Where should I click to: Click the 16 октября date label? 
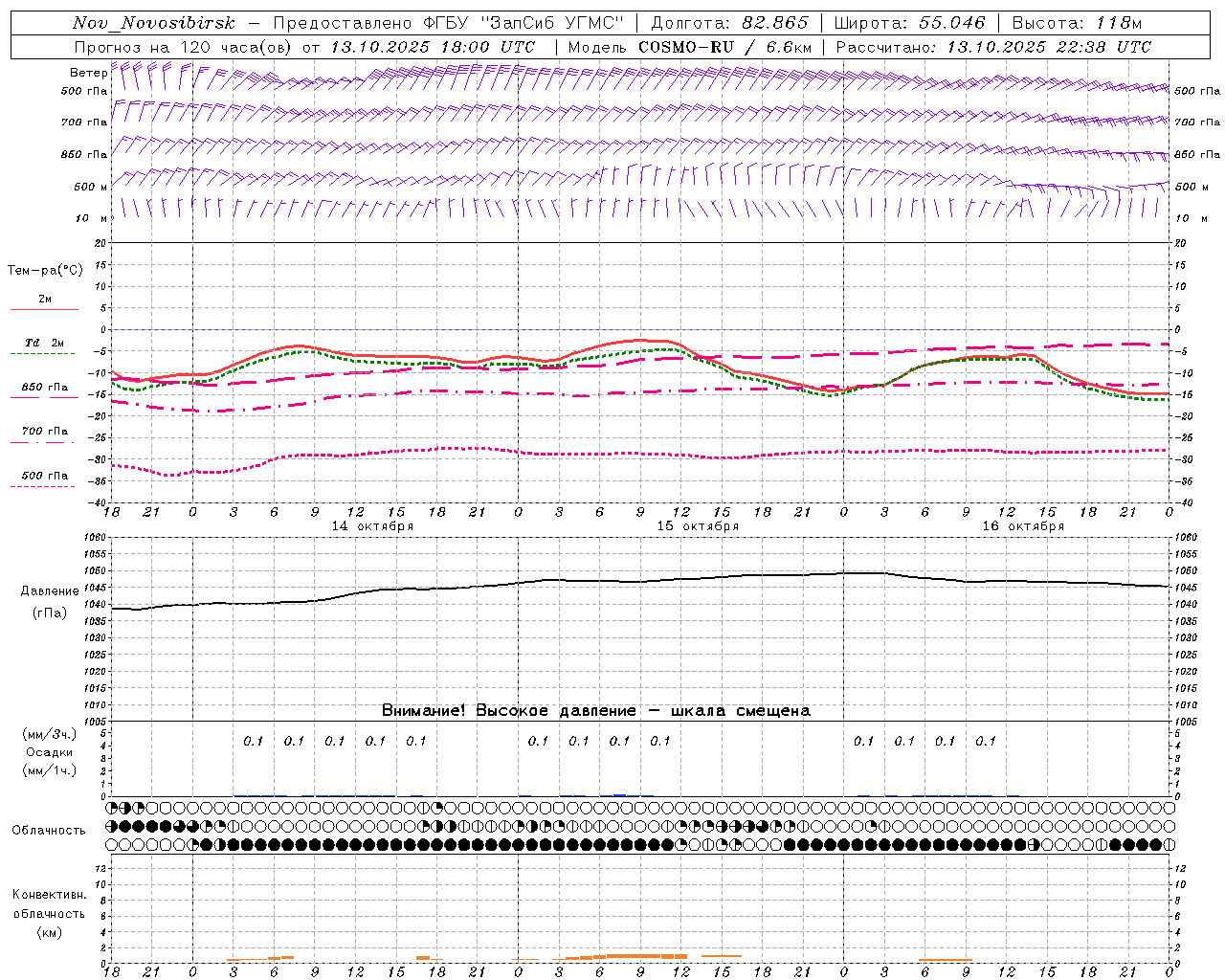[1023, 526]
